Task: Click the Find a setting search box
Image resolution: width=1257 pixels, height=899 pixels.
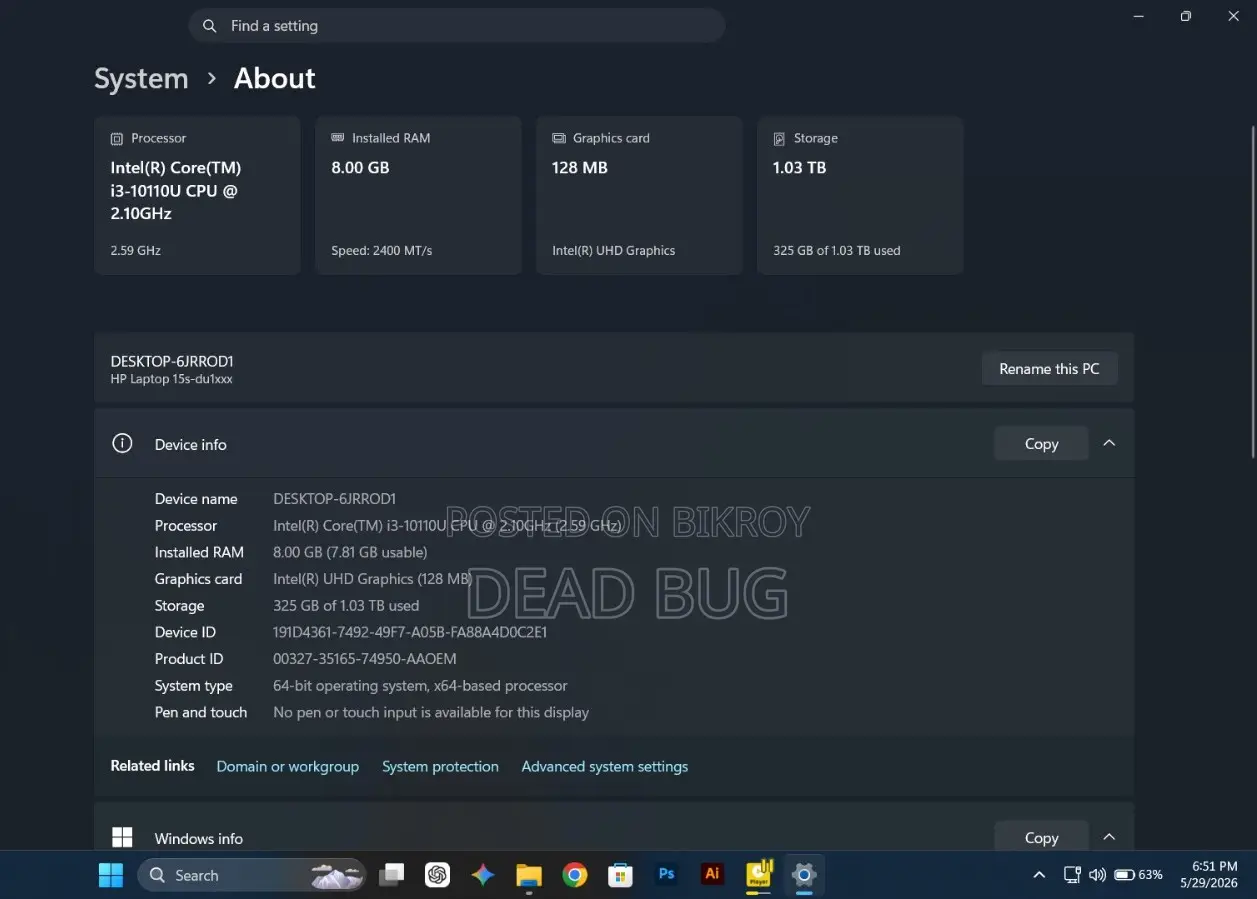Action: pyautogui.click(x=456, y=26)
